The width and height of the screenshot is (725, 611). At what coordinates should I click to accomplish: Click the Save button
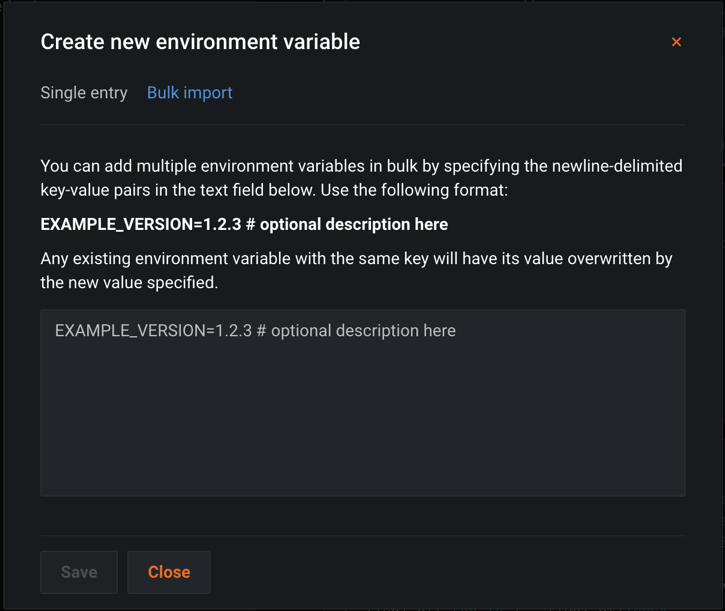[79, 572]
